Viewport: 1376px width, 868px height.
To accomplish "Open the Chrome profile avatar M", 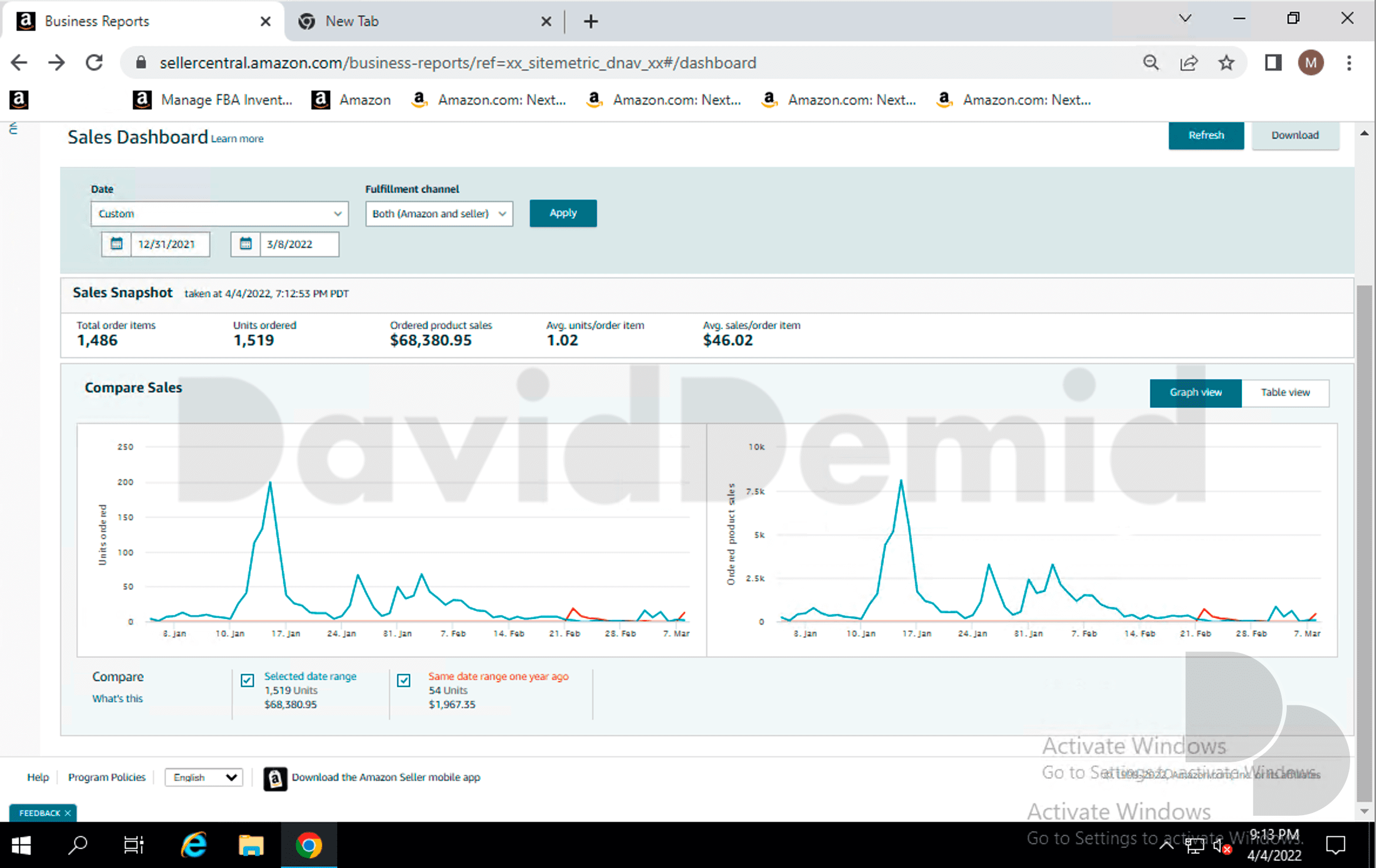I will (1311, 63).
